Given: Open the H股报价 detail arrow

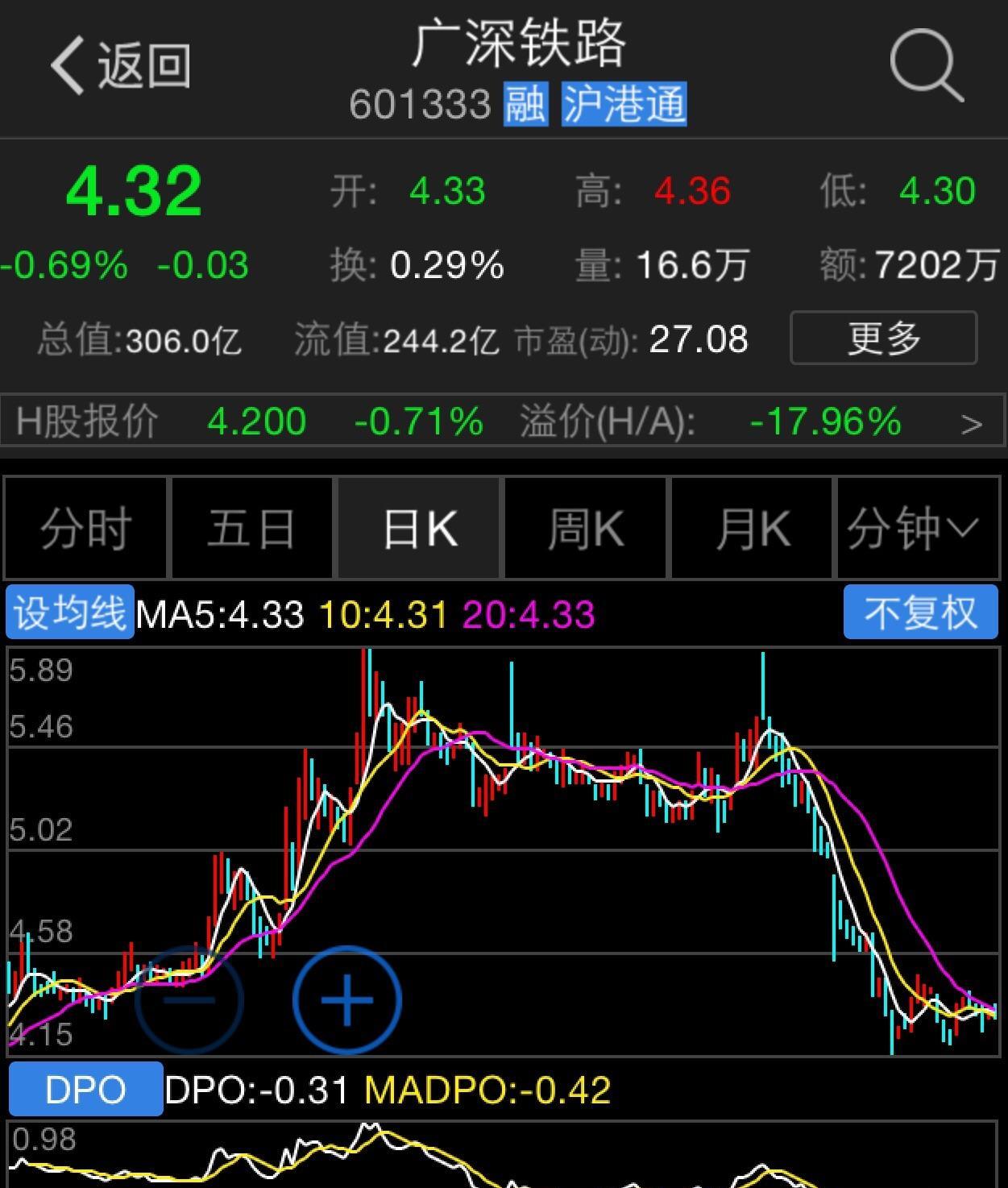Looking at the screenshot, I should point(973,423).
